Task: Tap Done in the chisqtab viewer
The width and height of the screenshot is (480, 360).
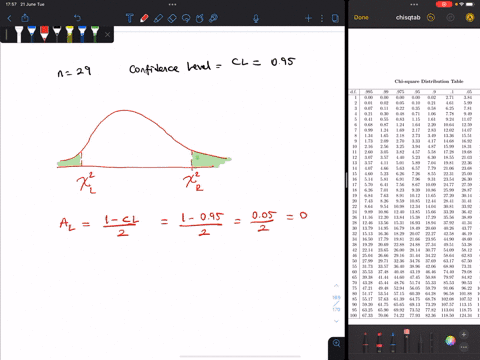Action: click(x=361, y=17)
